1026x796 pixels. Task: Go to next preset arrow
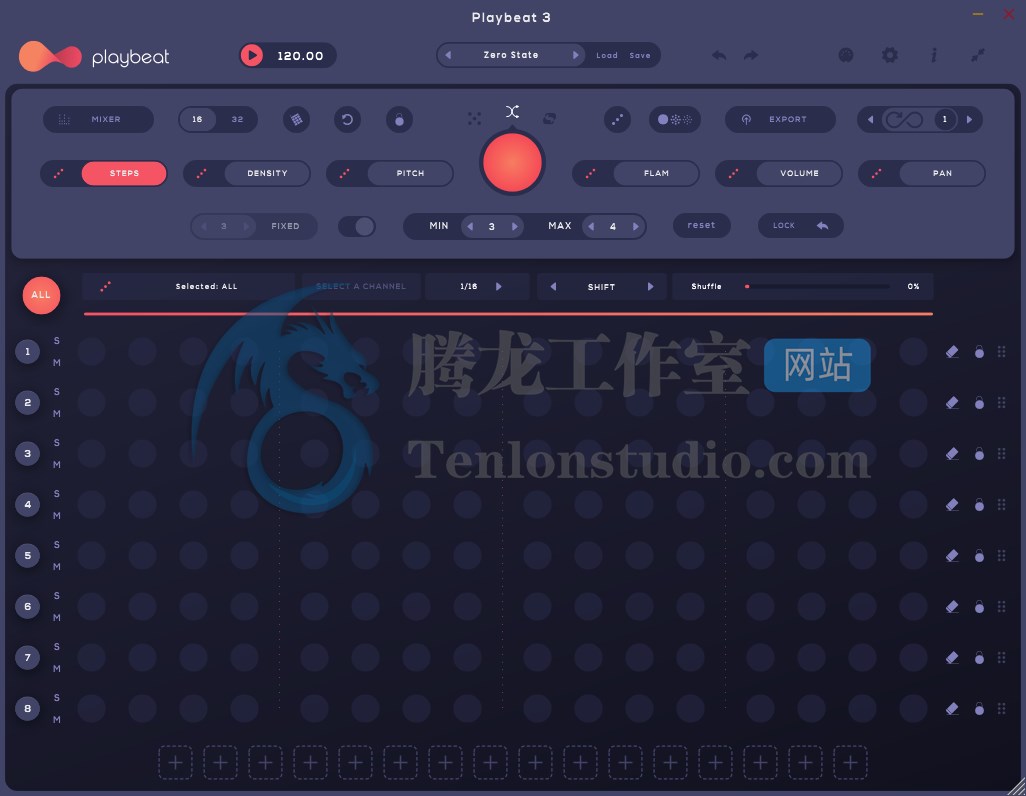click(x=576, y=55)
